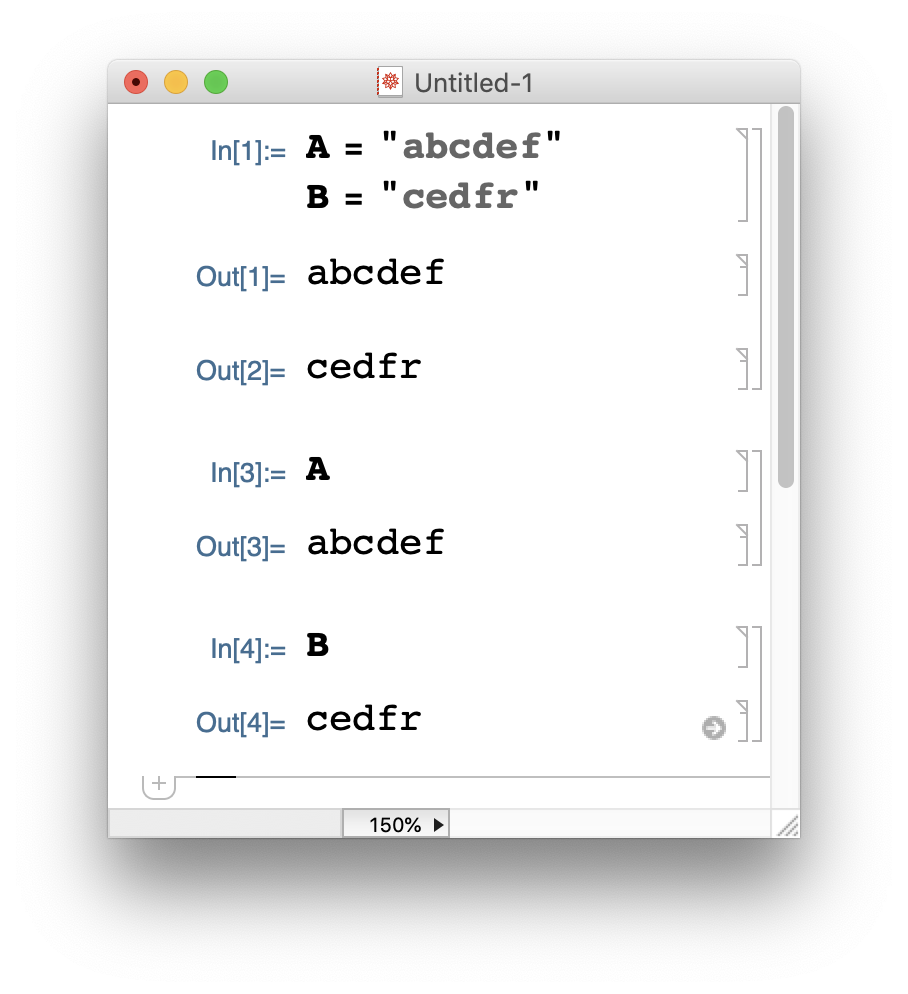
Task: Click the vertical scrollbar thumb
Action: [x=786, y=297]
